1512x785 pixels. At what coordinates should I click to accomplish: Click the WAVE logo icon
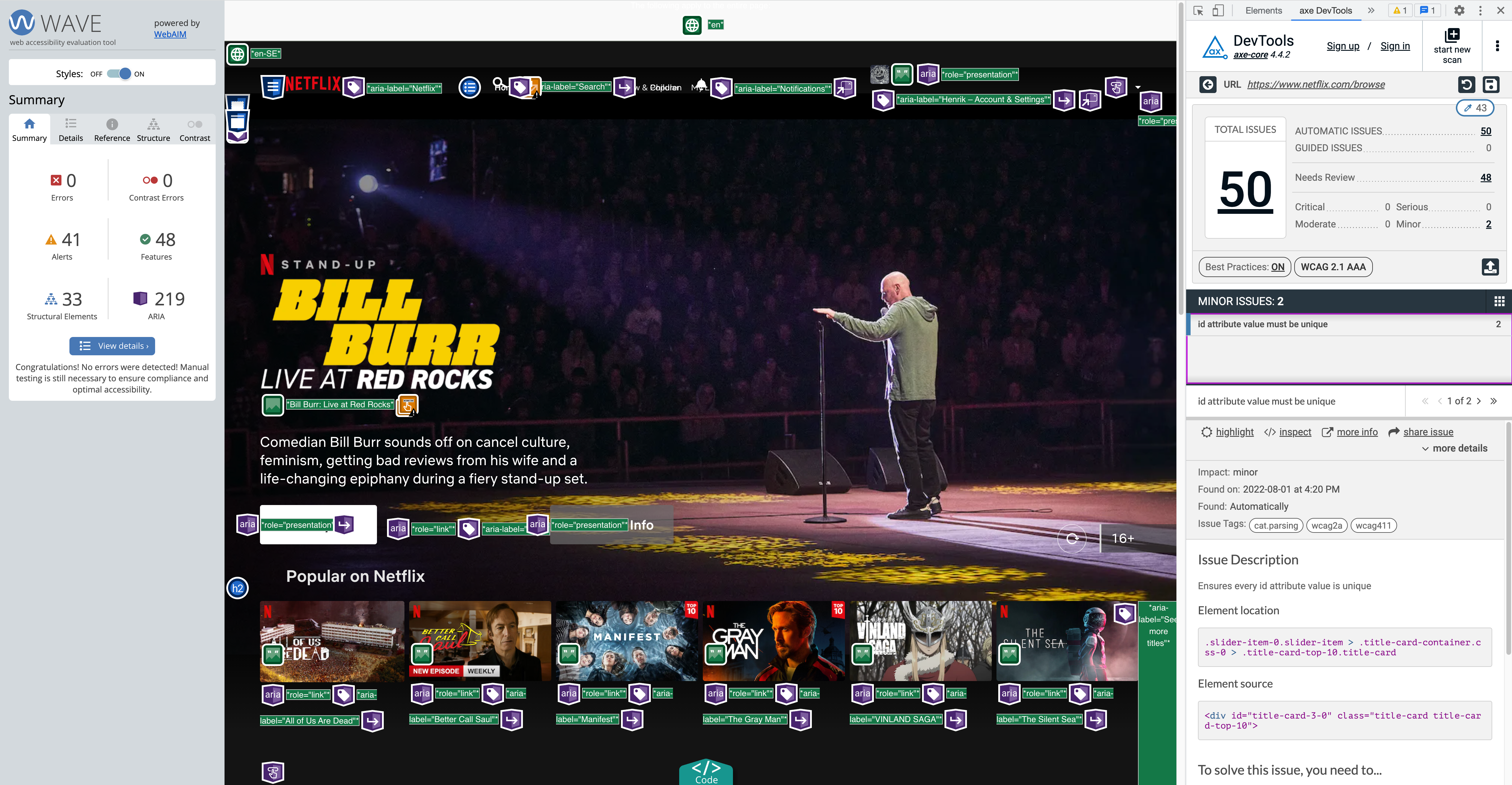(22, 23)
